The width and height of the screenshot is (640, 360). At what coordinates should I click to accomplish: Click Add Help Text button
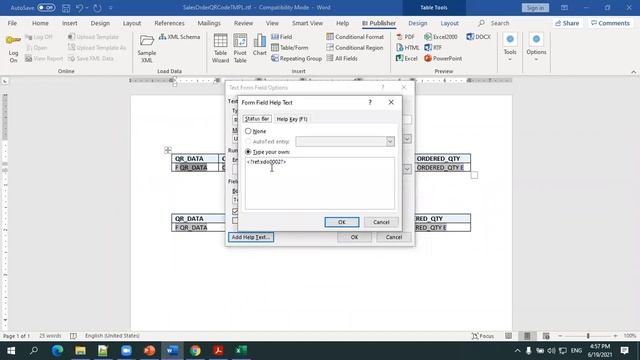pyautogui.click(x=251, y=237)
